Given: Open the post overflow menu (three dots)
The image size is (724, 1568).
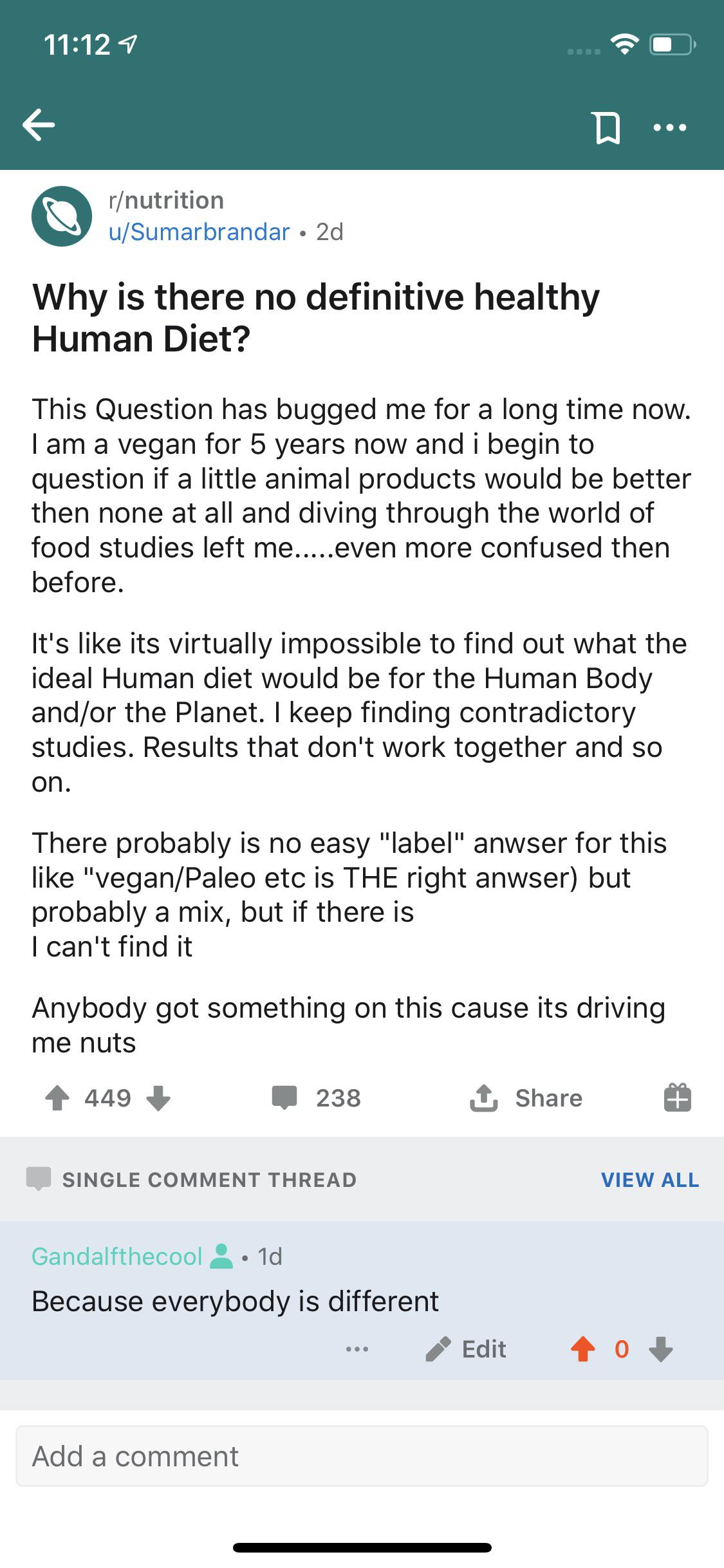Looking at the screenshot, I should 669,127.
